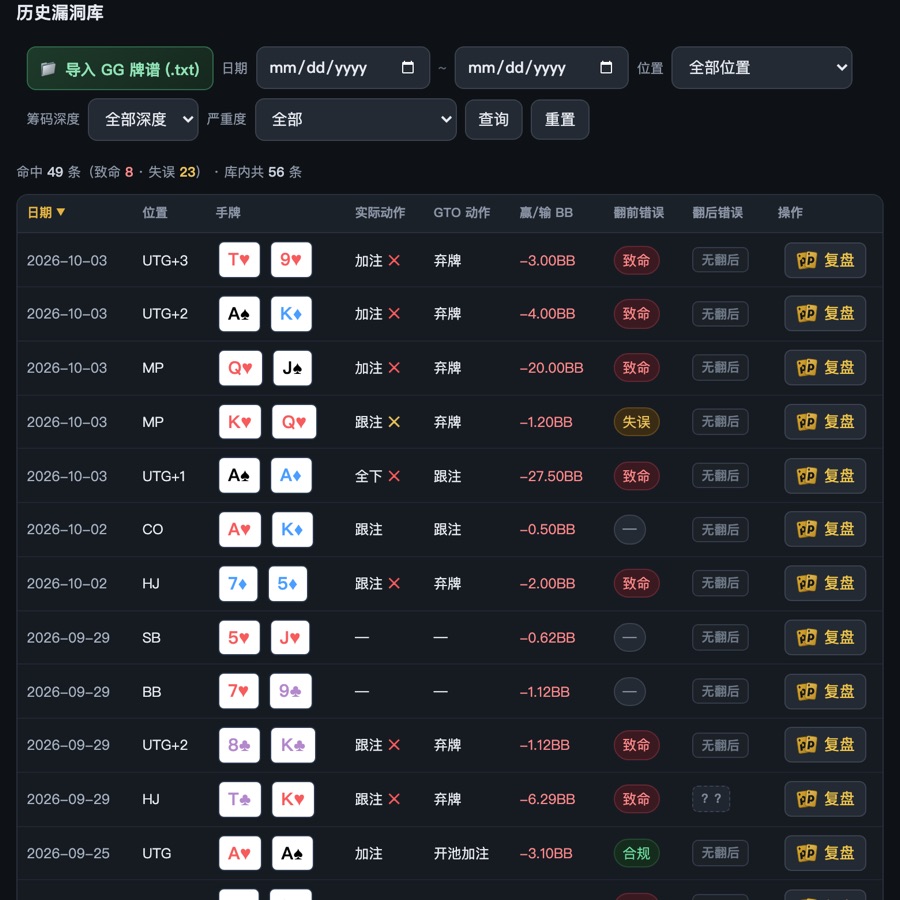Click the T♣ card icon
900x900 pixels.
coord(240,799)
